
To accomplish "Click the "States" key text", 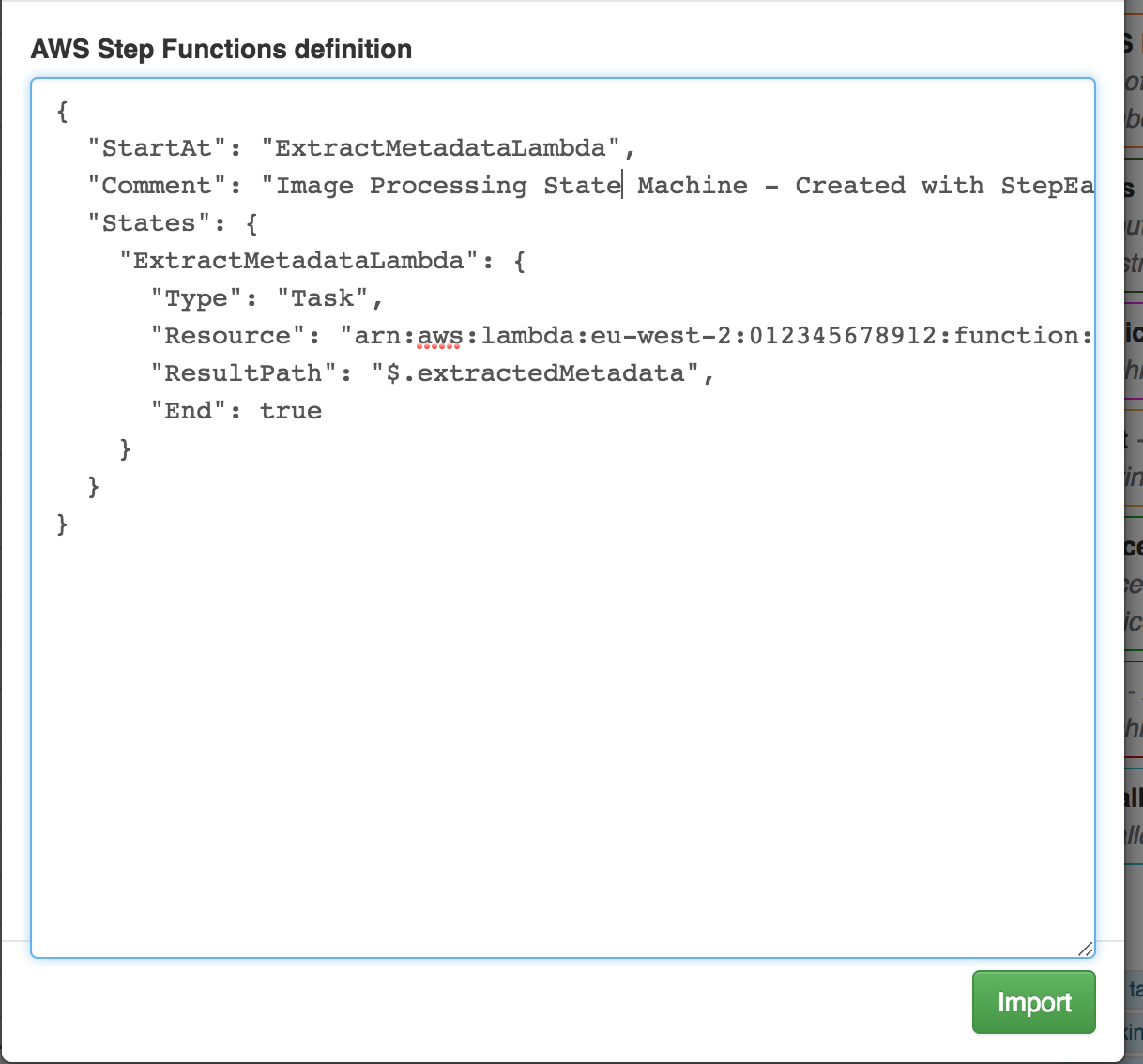I will [x=148, y=223].
